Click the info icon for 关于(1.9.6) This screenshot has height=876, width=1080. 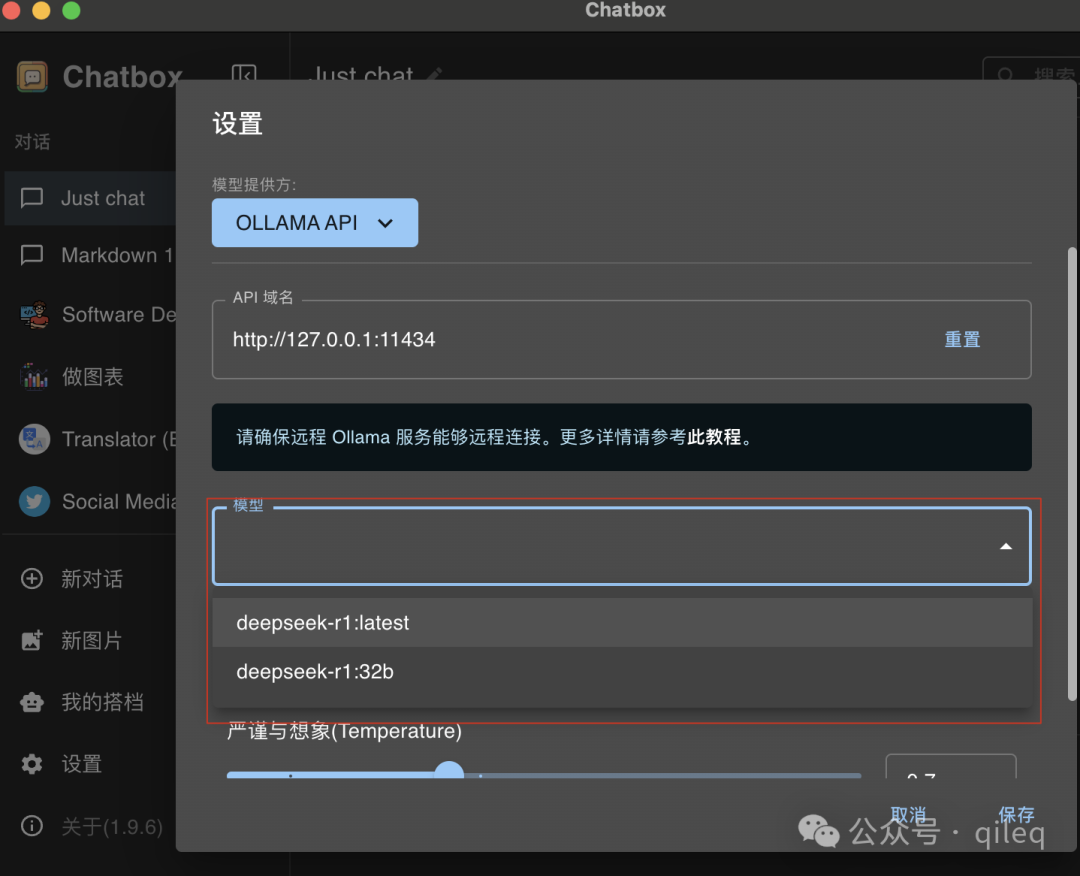(x=32, y=826)
